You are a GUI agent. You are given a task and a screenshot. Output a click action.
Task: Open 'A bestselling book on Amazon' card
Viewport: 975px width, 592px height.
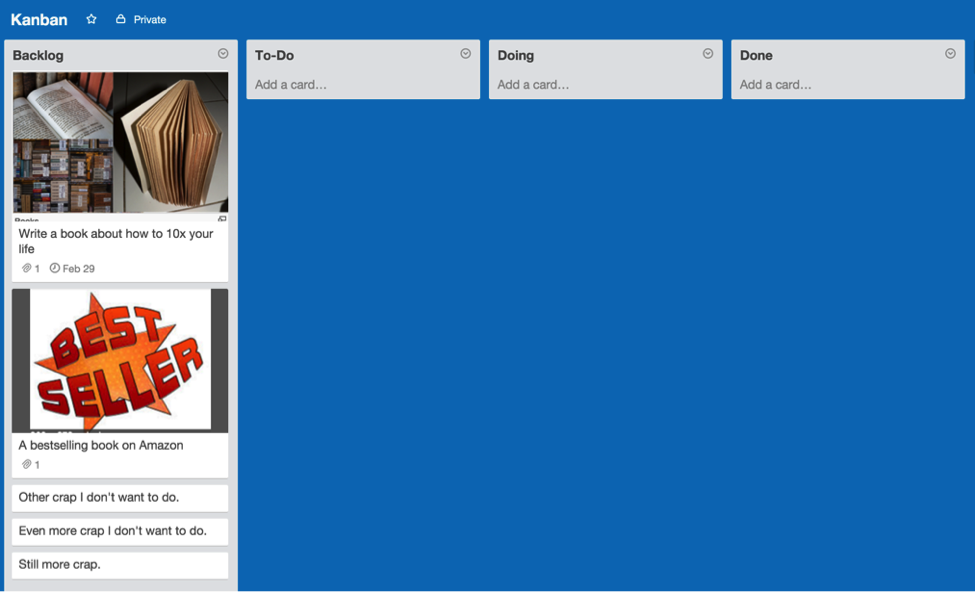pyautogui.click(x=101, y=445)
